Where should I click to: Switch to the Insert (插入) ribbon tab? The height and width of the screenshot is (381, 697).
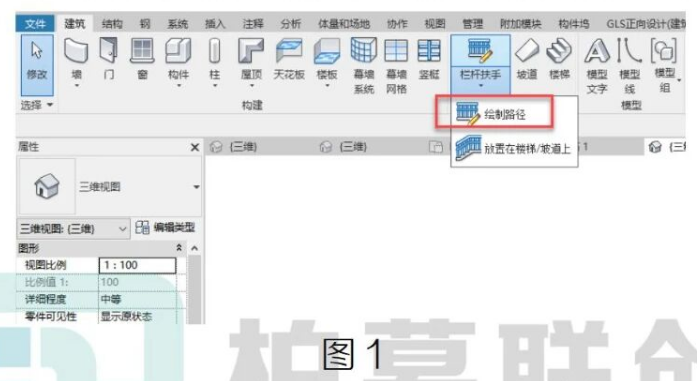pyautogui.click(x=215, y=23)
